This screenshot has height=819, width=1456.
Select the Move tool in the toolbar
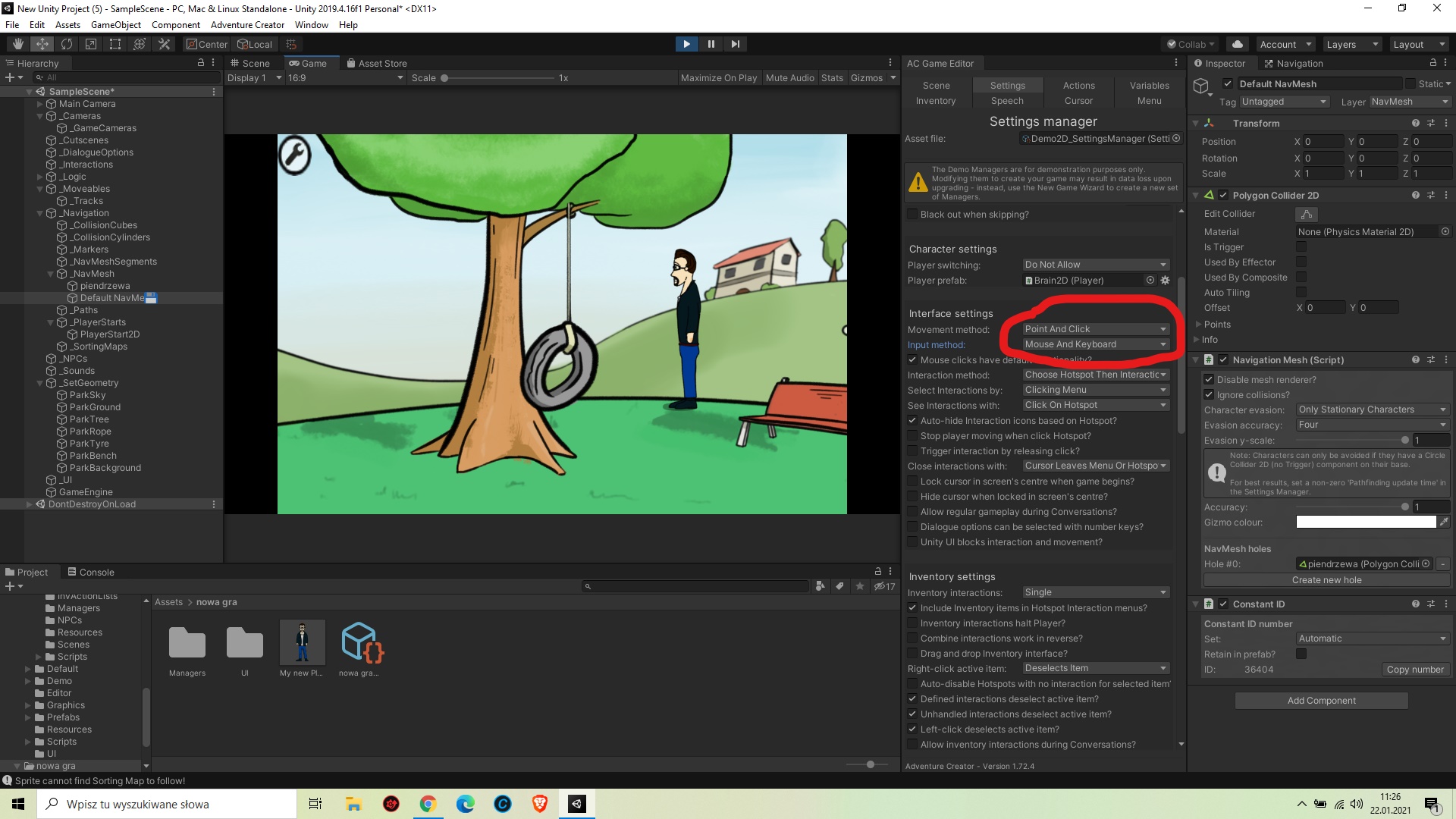(x=42, y=44)
